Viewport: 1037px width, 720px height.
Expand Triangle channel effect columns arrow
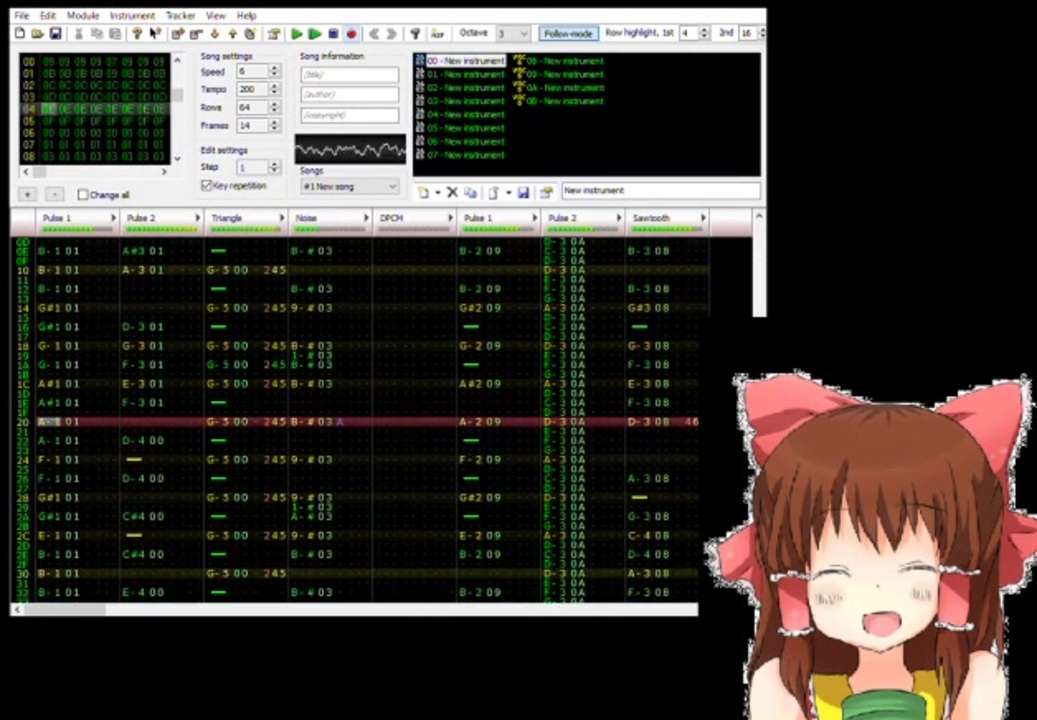[282, 218]
